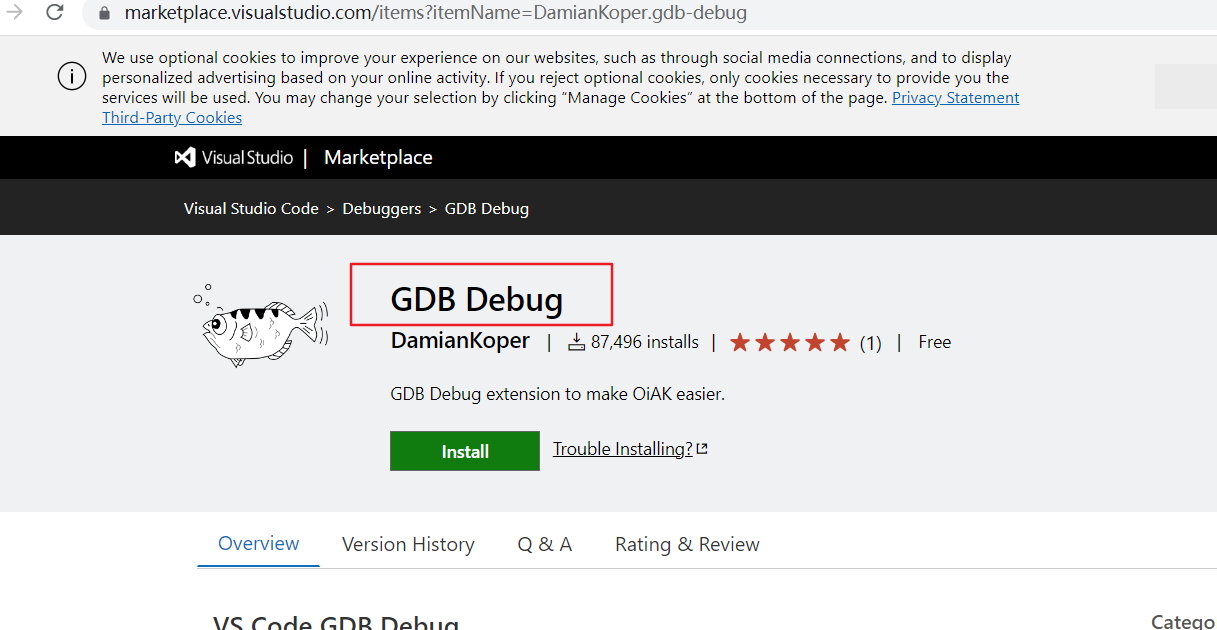The width and height of the screenshot is (1217, 630).
Task: Click the installs download icon
Action: coord(576,342)
